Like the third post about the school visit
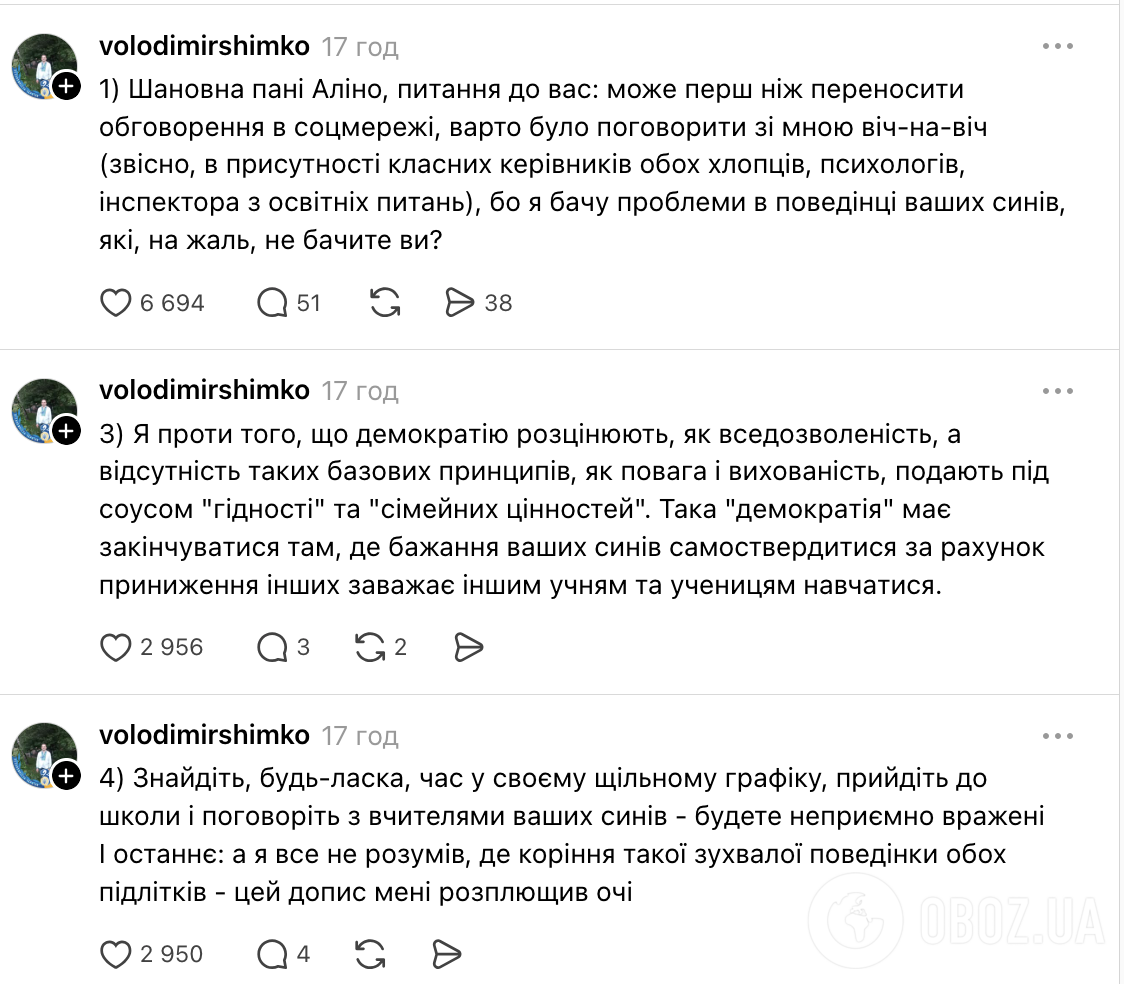The image size is (1124, 984). (x=118, y=955)
